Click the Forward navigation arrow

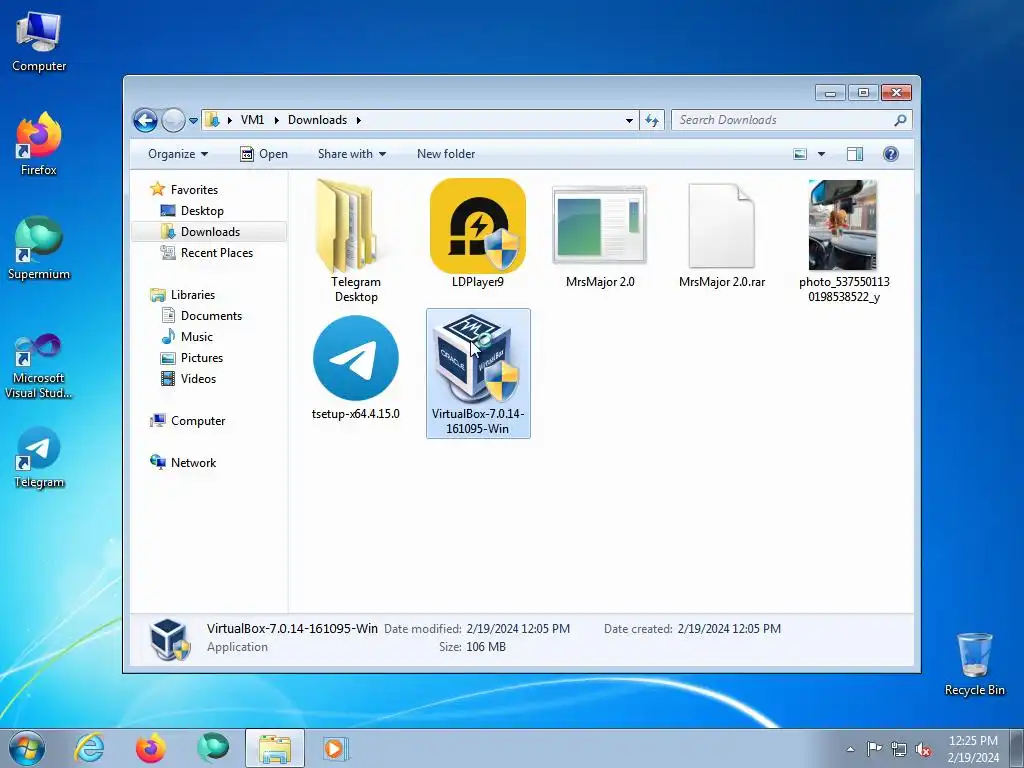pos(173,120)
